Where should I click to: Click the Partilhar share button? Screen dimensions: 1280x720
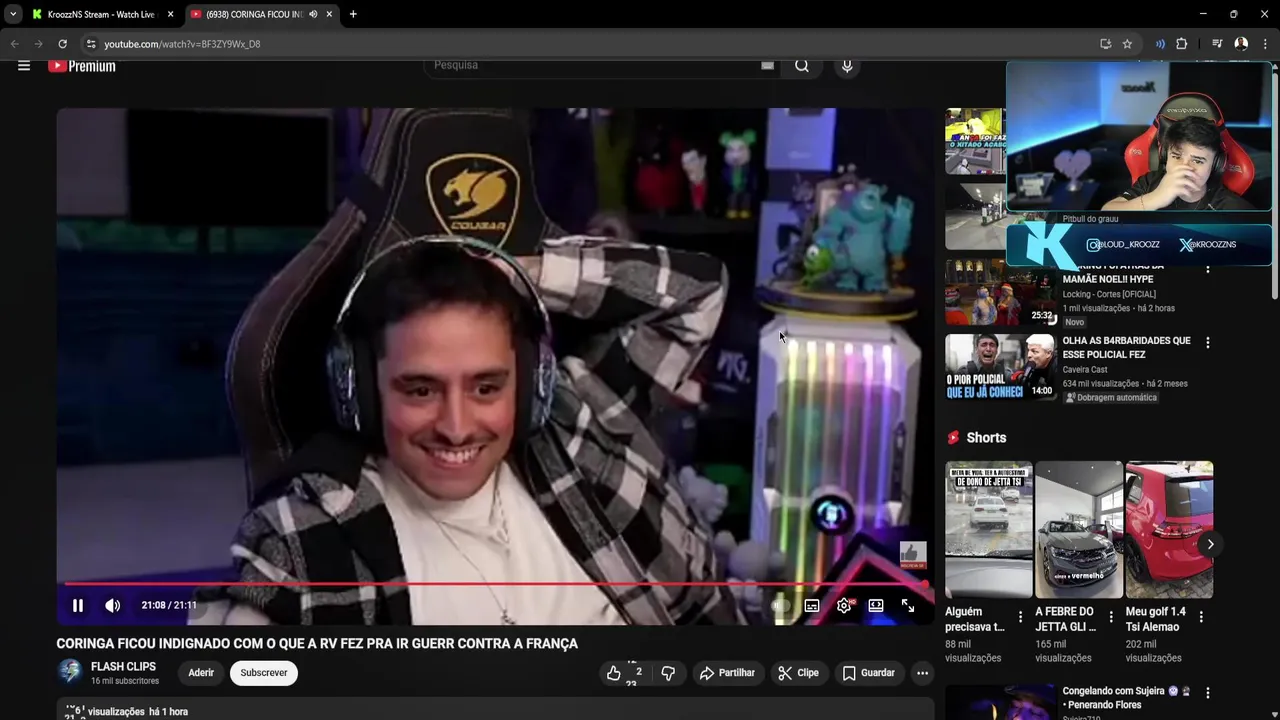tap(727, 673)
